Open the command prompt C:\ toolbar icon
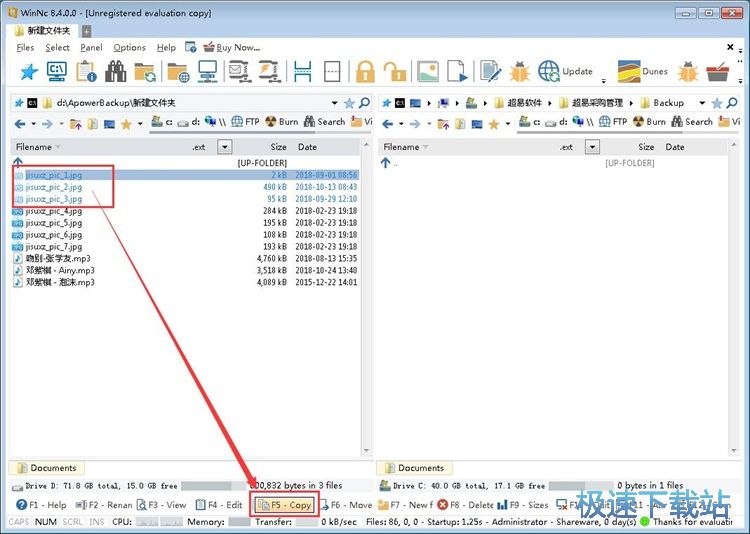The image size is (750, 534). click(57, 72)
